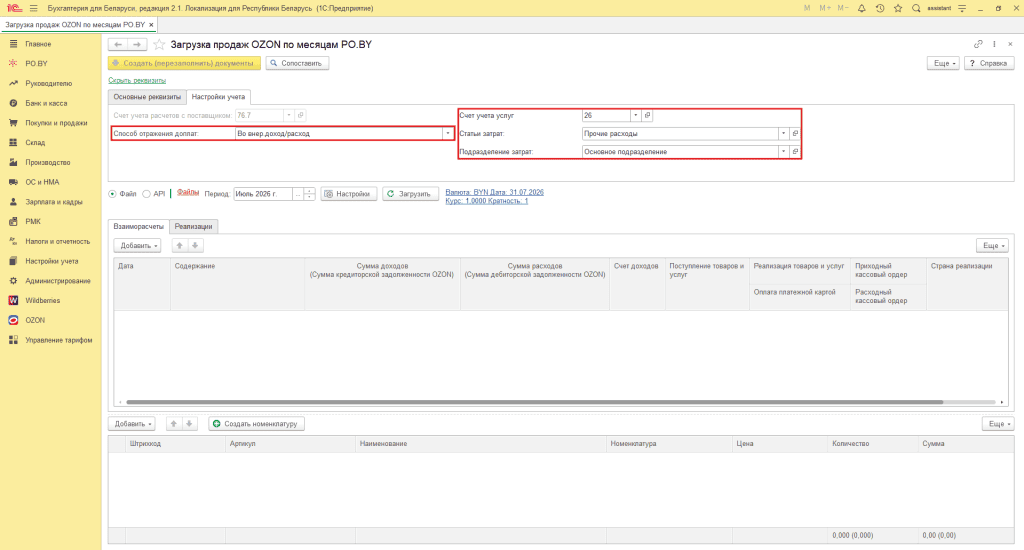Open Еще menu of Взаиморасчеты table

coord(993,246)
